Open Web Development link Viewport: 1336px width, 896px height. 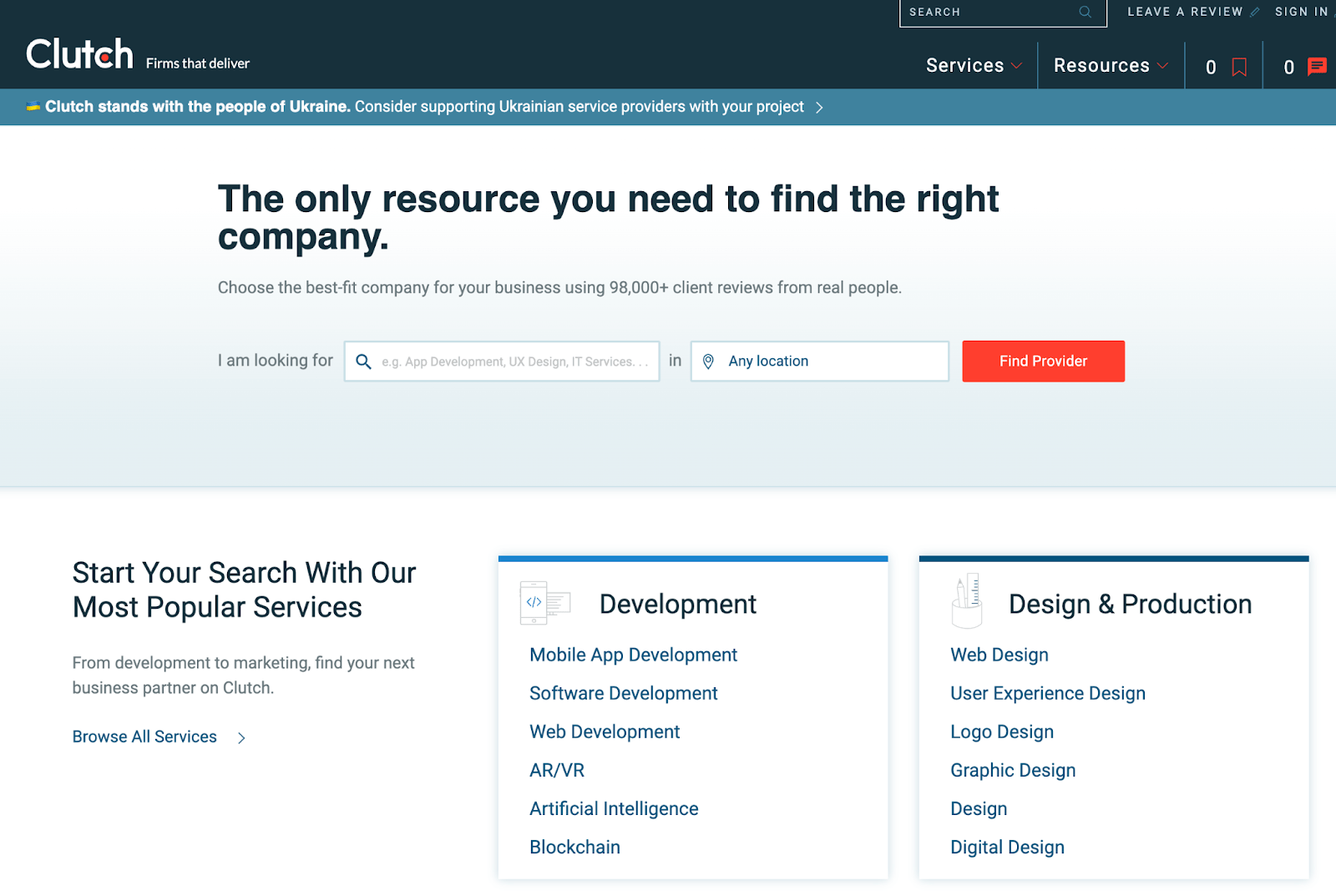605,731
